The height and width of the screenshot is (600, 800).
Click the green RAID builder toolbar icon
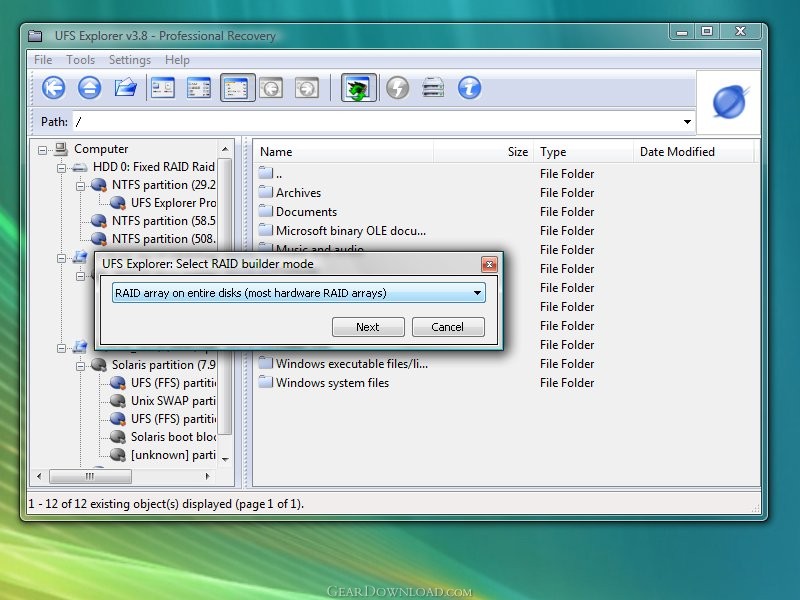pyautogui.click(x=358, y=88)
